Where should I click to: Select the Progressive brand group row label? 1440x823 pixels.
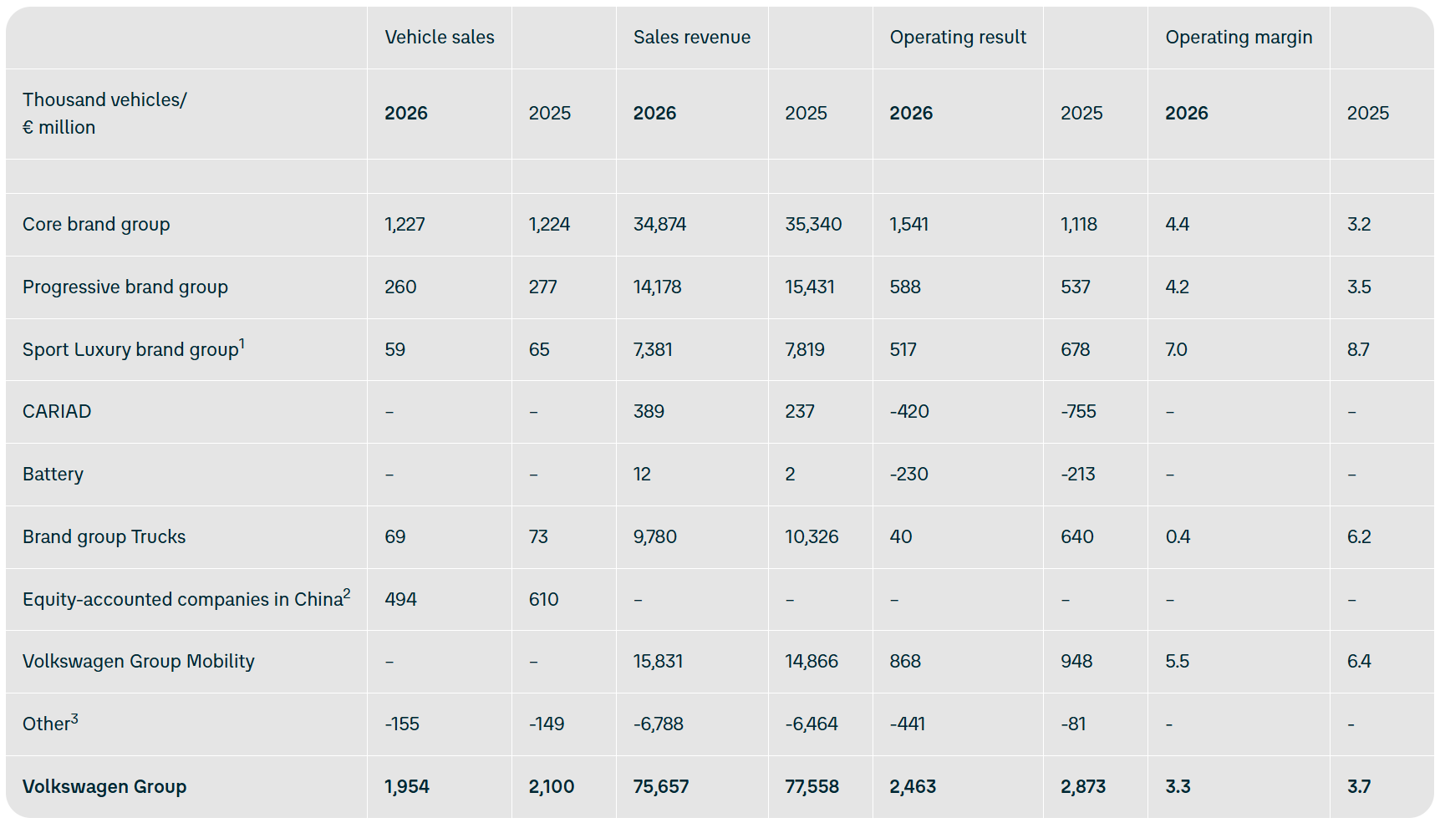coord(125,287)
